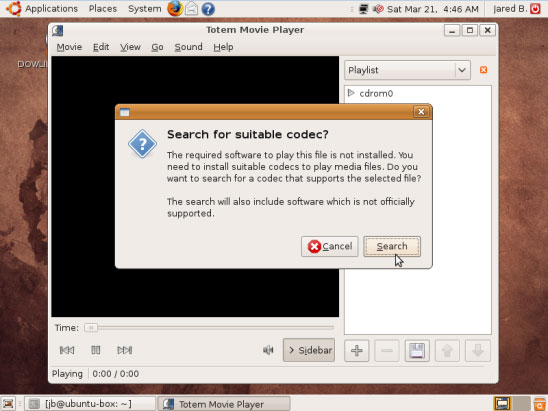Skip to next track
The height and width of the screenshot is (411, 548).
pos(124,350)
